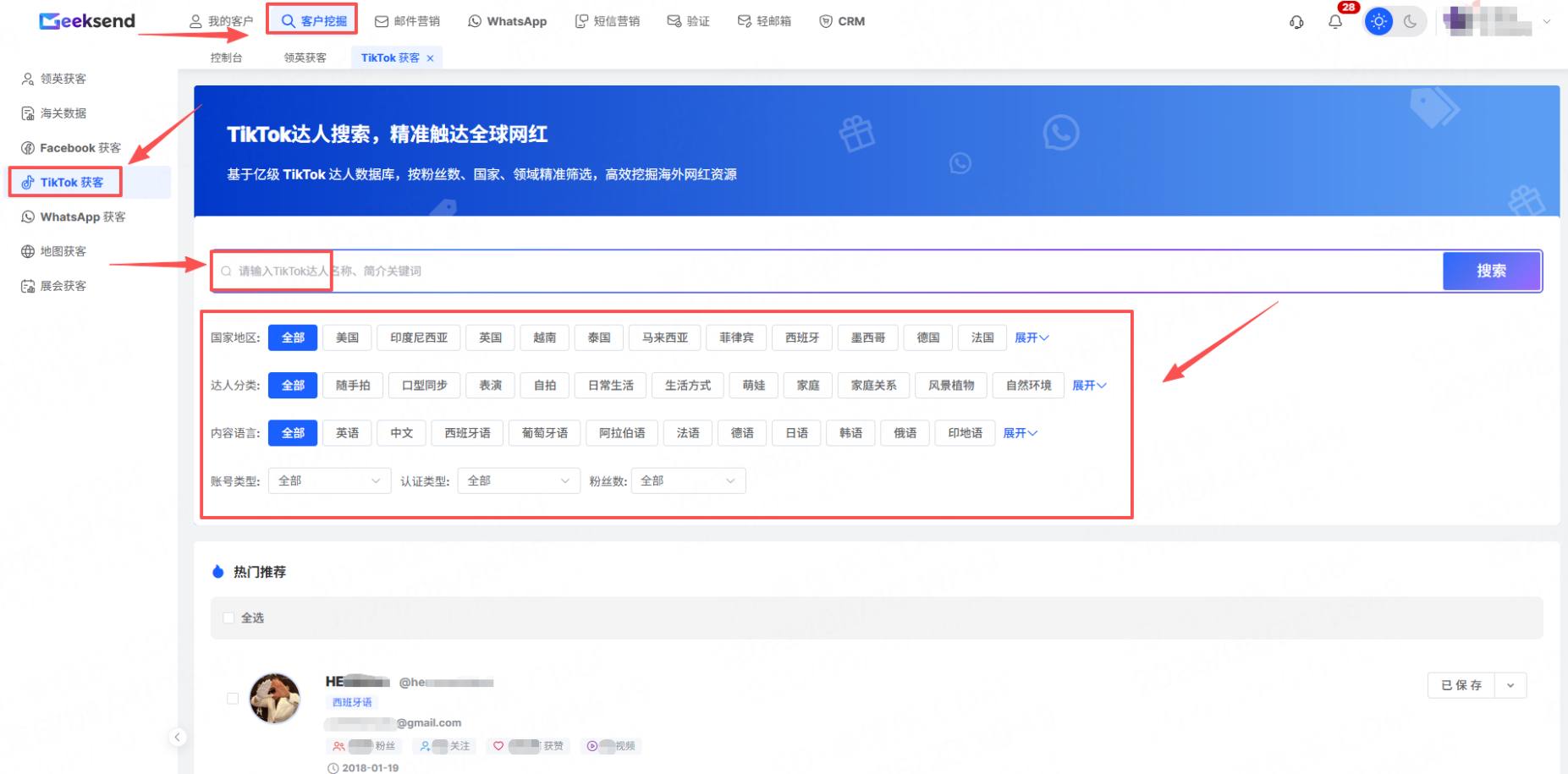Screen dimensions: 1568x774
Task: Switch to the 领英获客 tab
Action: 305,58
